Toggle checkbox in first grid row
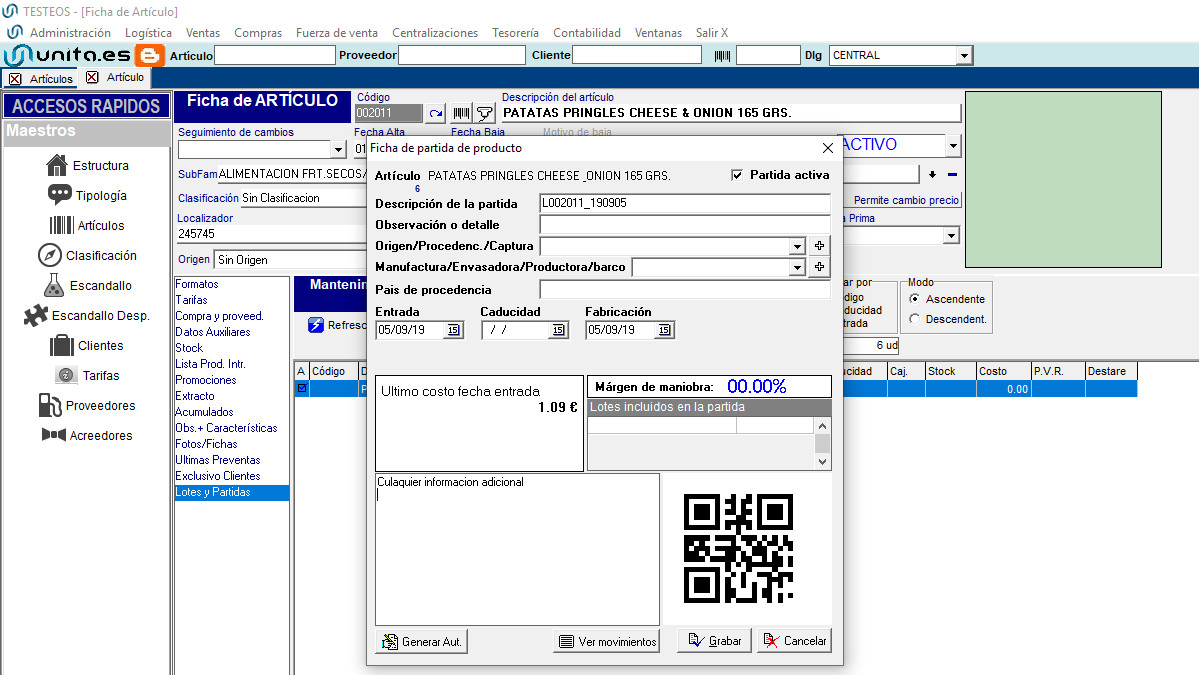 coord(302,388)
